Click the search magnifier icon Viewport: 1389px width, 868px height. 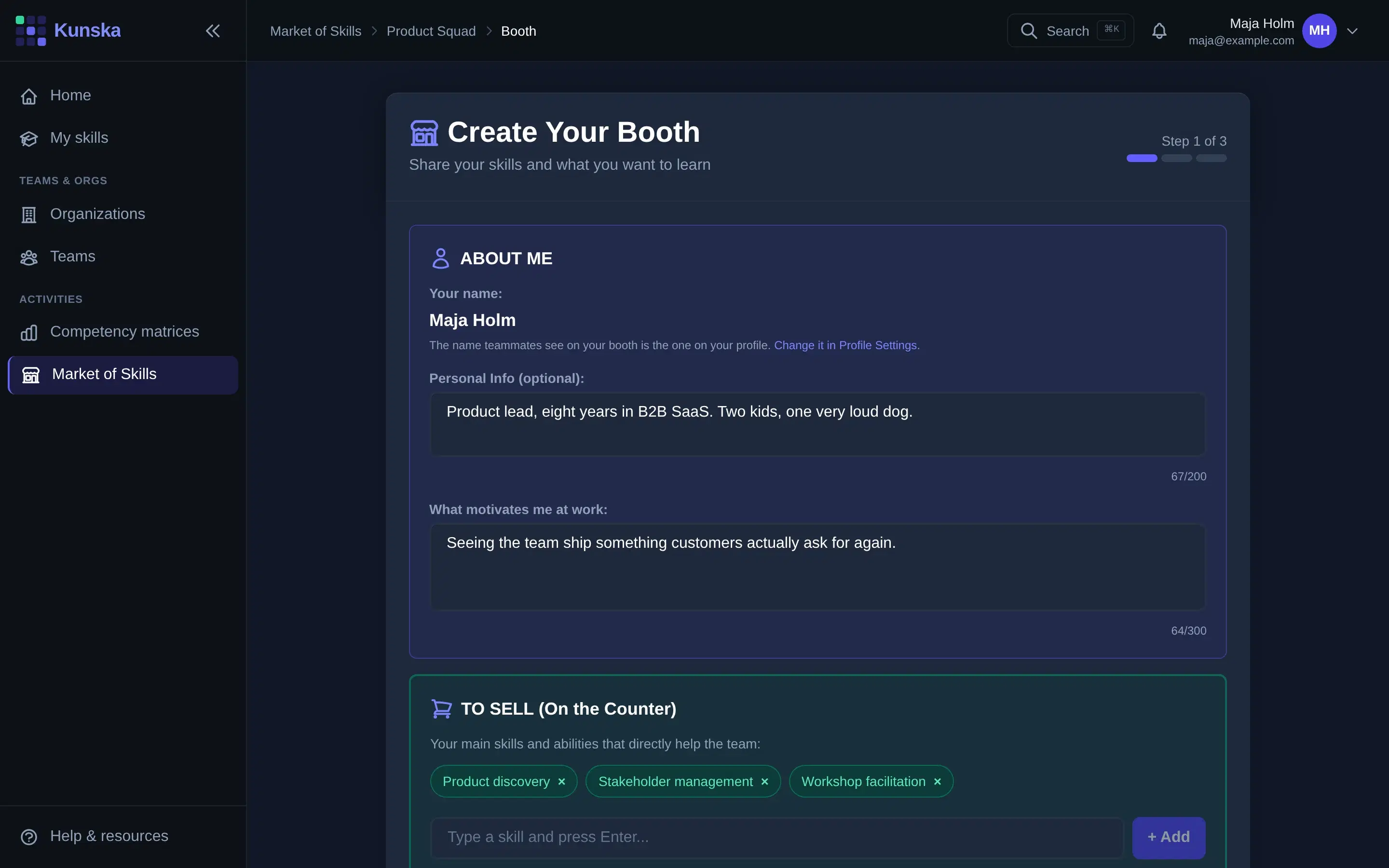coord(1029,30)
